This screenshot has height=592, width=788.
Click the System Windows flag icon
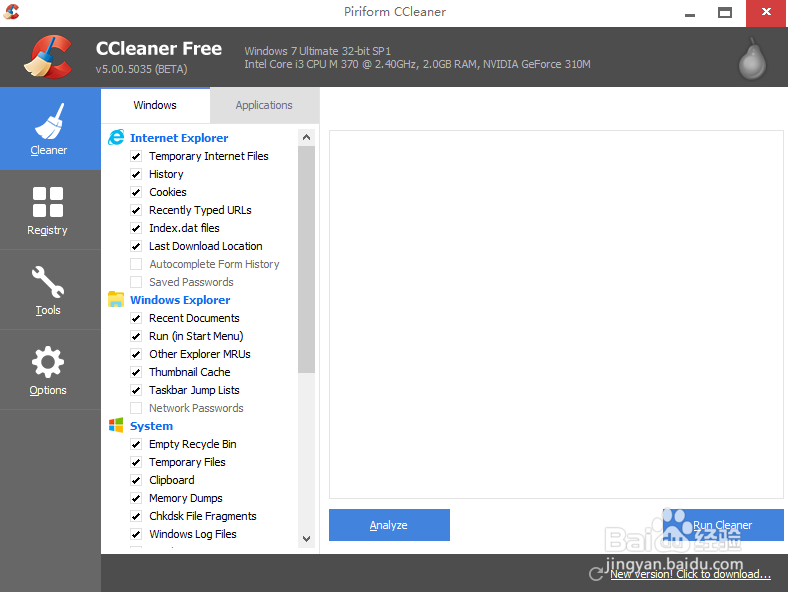(x=116, y=425)
